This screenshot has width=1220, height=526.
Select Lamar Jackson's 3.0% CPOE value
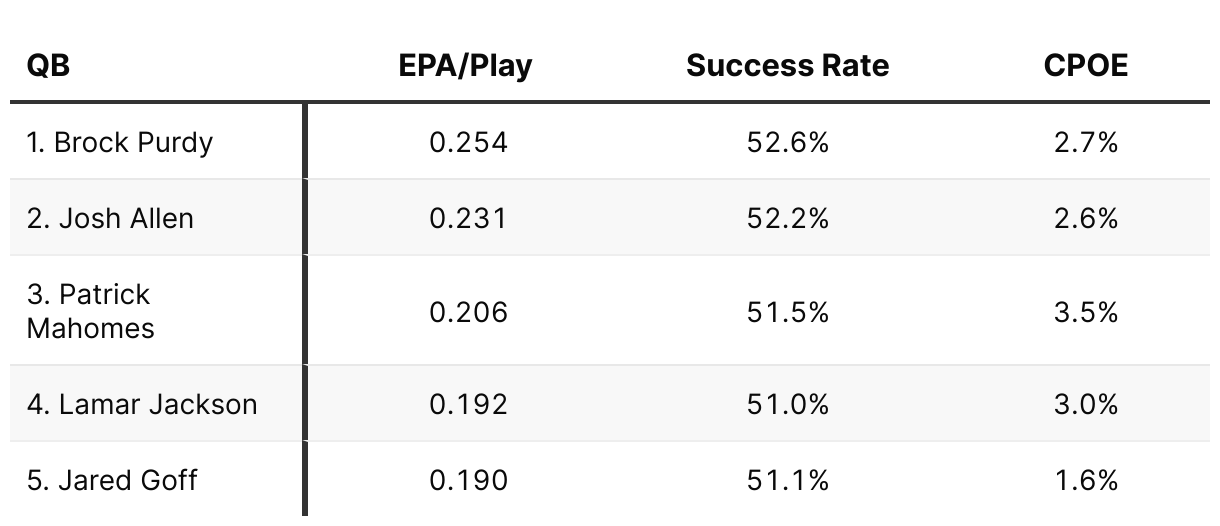click(1085, 404)
